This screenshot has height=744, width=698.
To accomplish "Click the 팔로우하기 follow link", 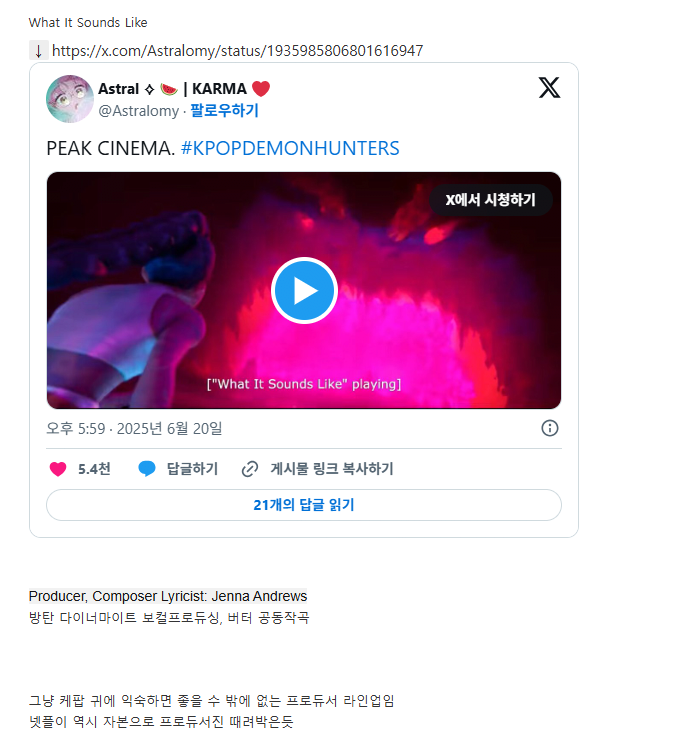I will pos(224,111).
